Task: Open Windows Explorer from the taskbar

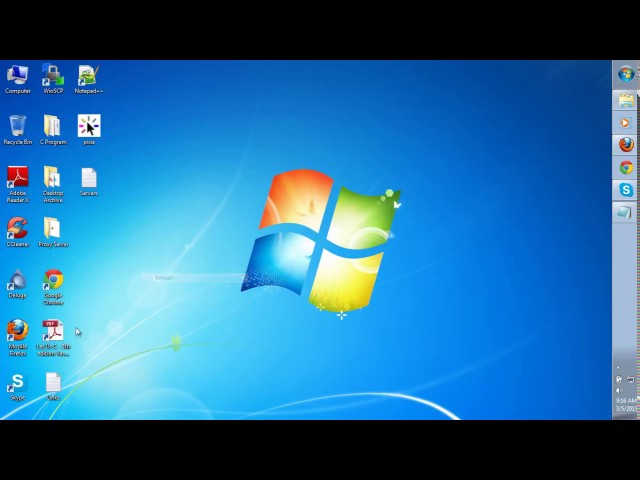Action: point(626,100)
